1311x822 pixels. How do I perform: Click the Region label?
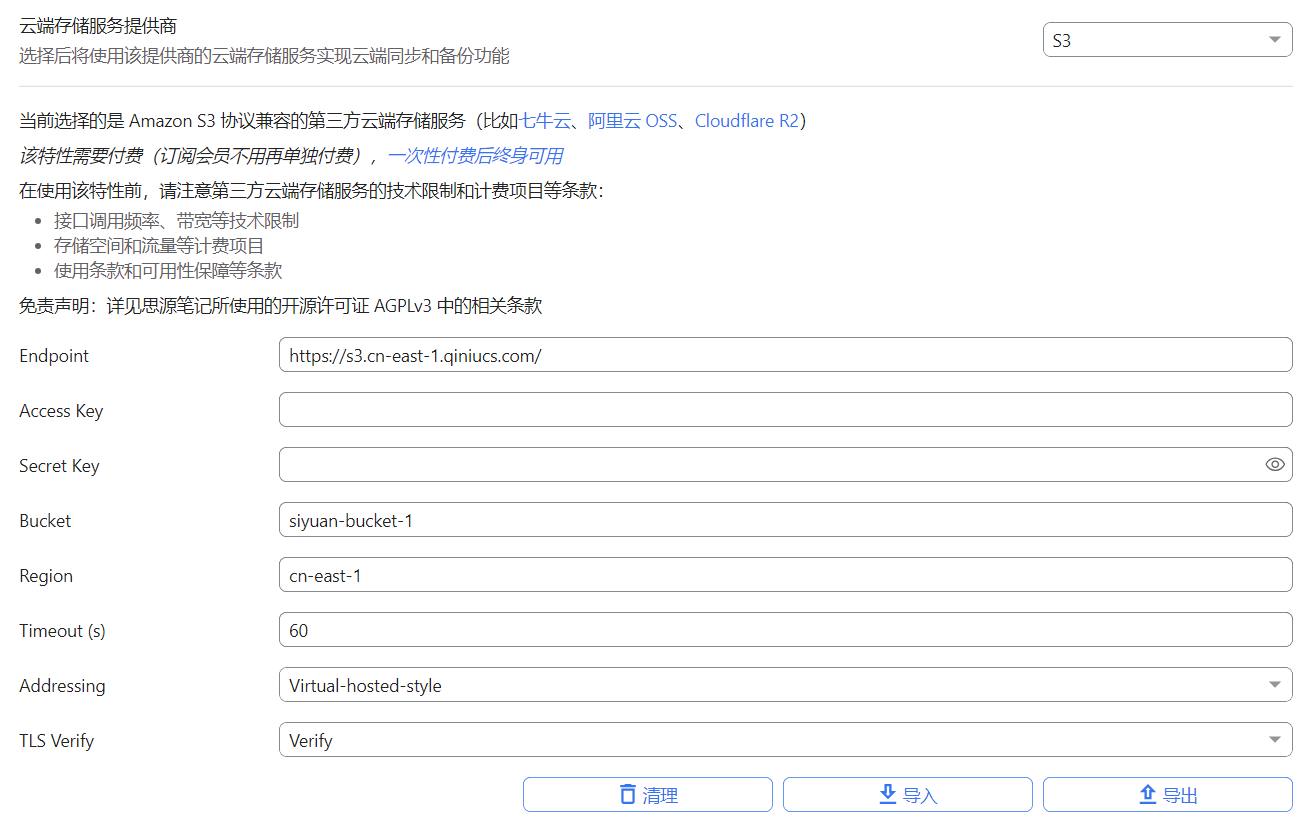point(46,576)
